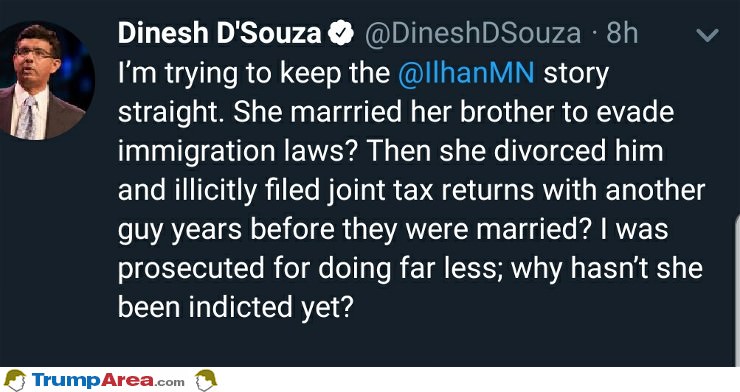Viewport: 740px width, 392px height.
Task: Click the 8h tweet timestamp
Action: click(x=622, y=34)
